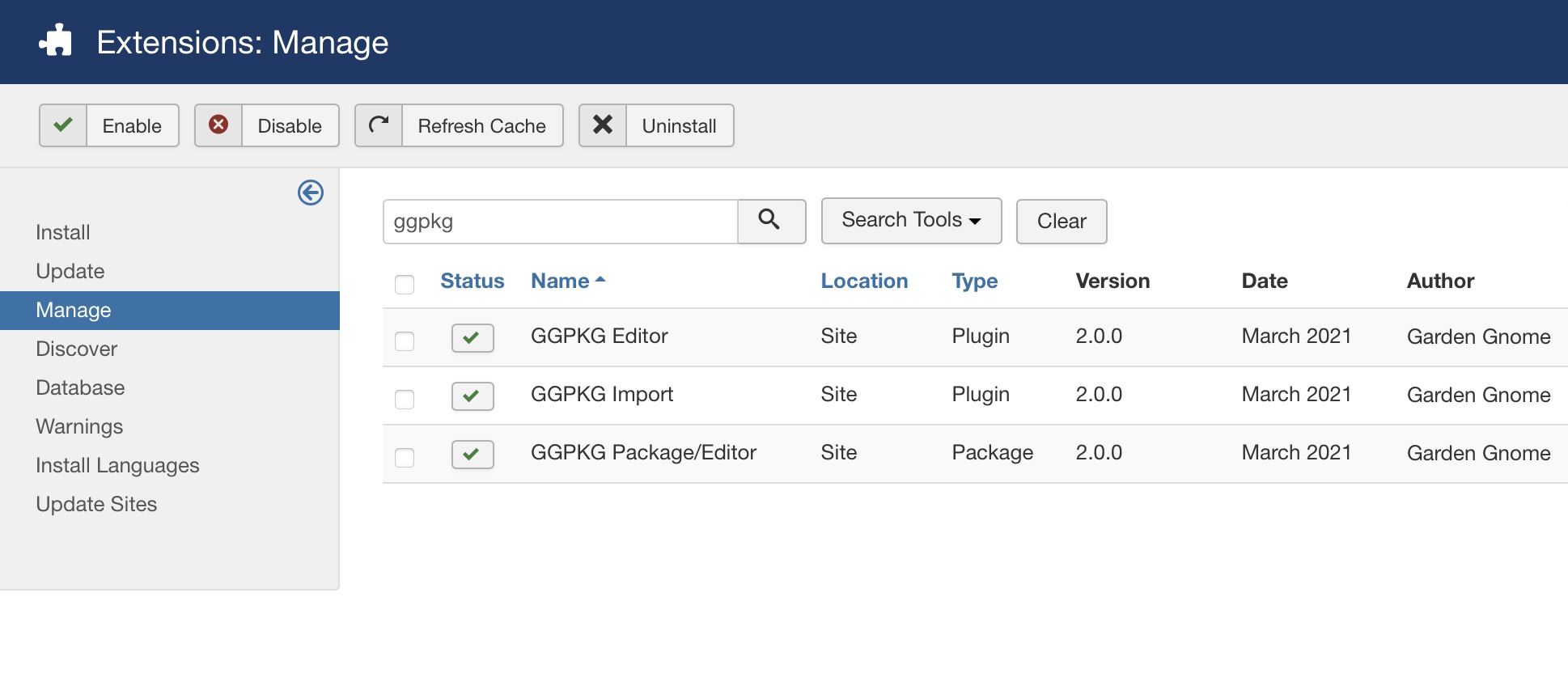This screenshot has height=673, width=1568.
Task: Sort the list by Name column
Action: pos(560,281)
